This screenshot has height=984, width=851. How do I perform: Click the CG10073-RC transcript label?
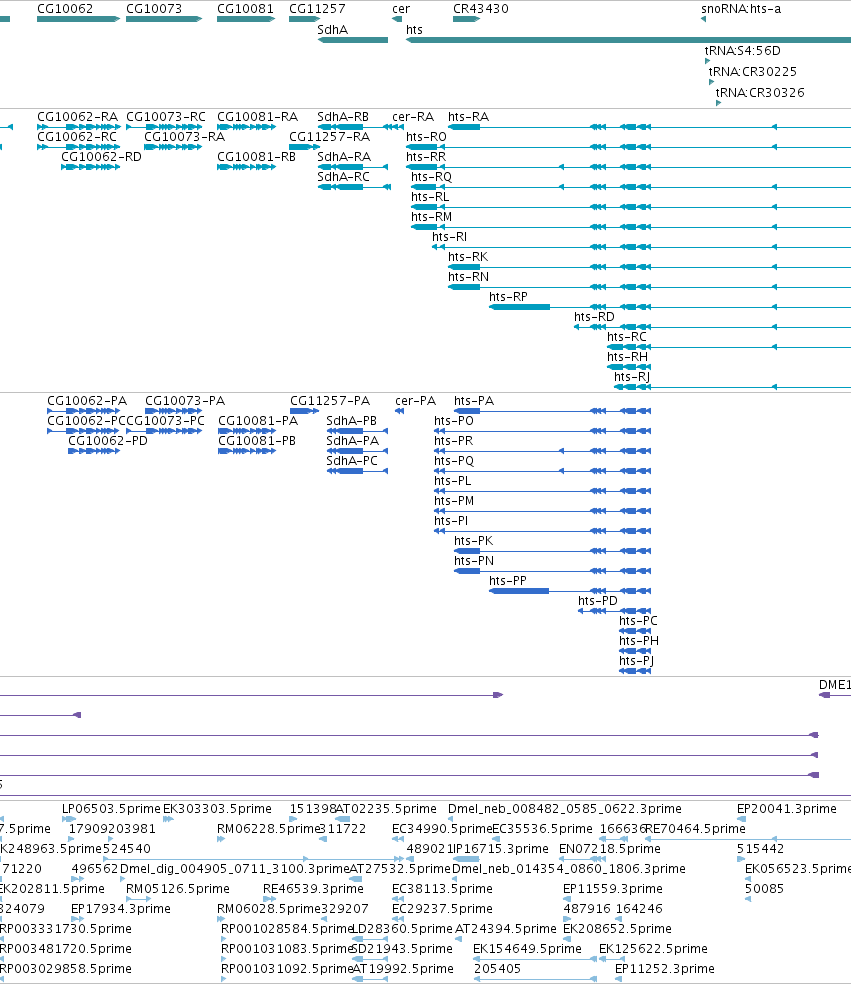tap(166, 117)
